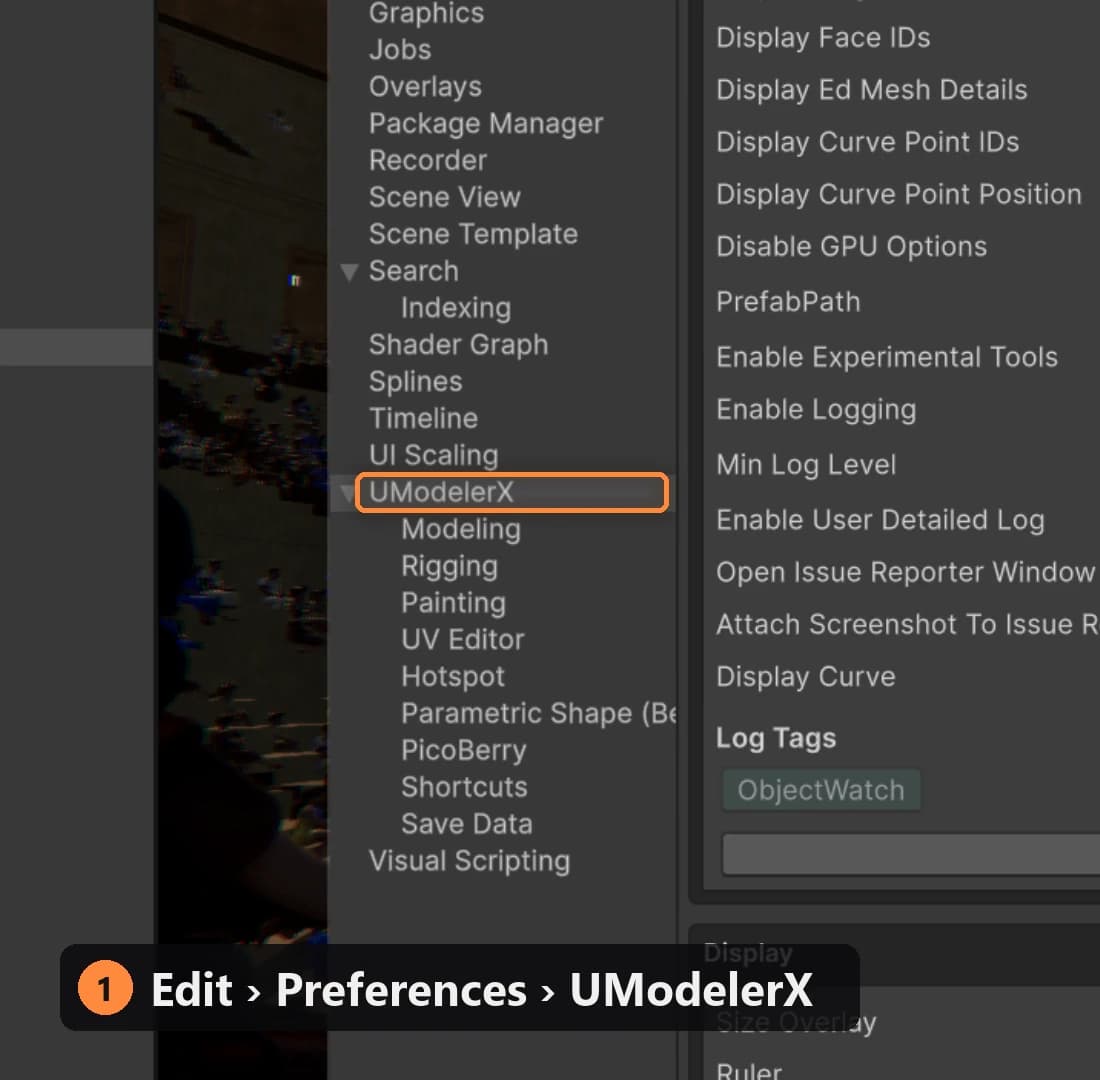The width and height of the screenshot is (1100, 1080).
Task: Open Overlays preferences category
Action: [425, 87]
